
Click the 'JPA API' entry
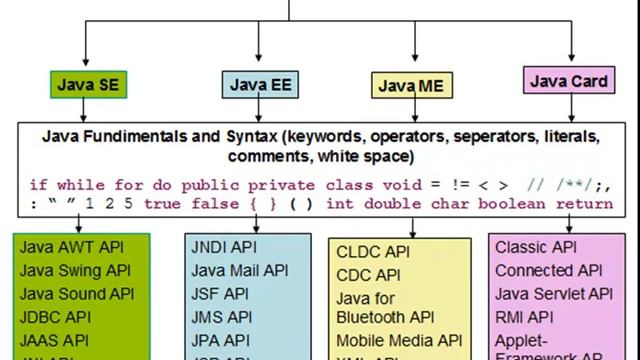point(221,340)
